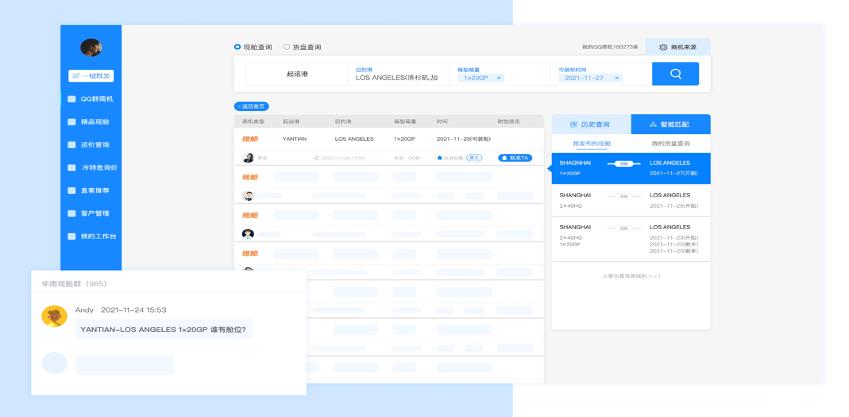Click the star icon in the YANTIAN row

[439, 158]
